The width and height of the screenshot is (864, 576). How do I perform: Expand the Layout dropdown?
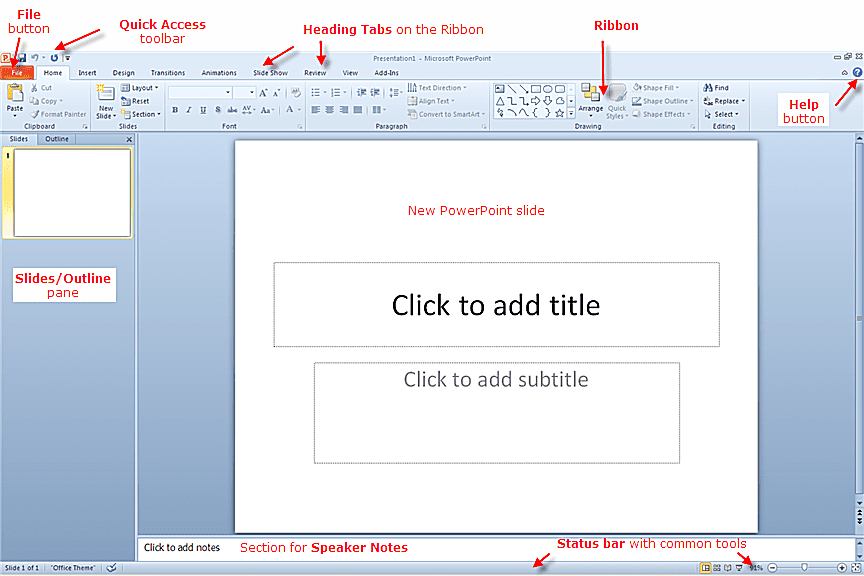point(139,87)
